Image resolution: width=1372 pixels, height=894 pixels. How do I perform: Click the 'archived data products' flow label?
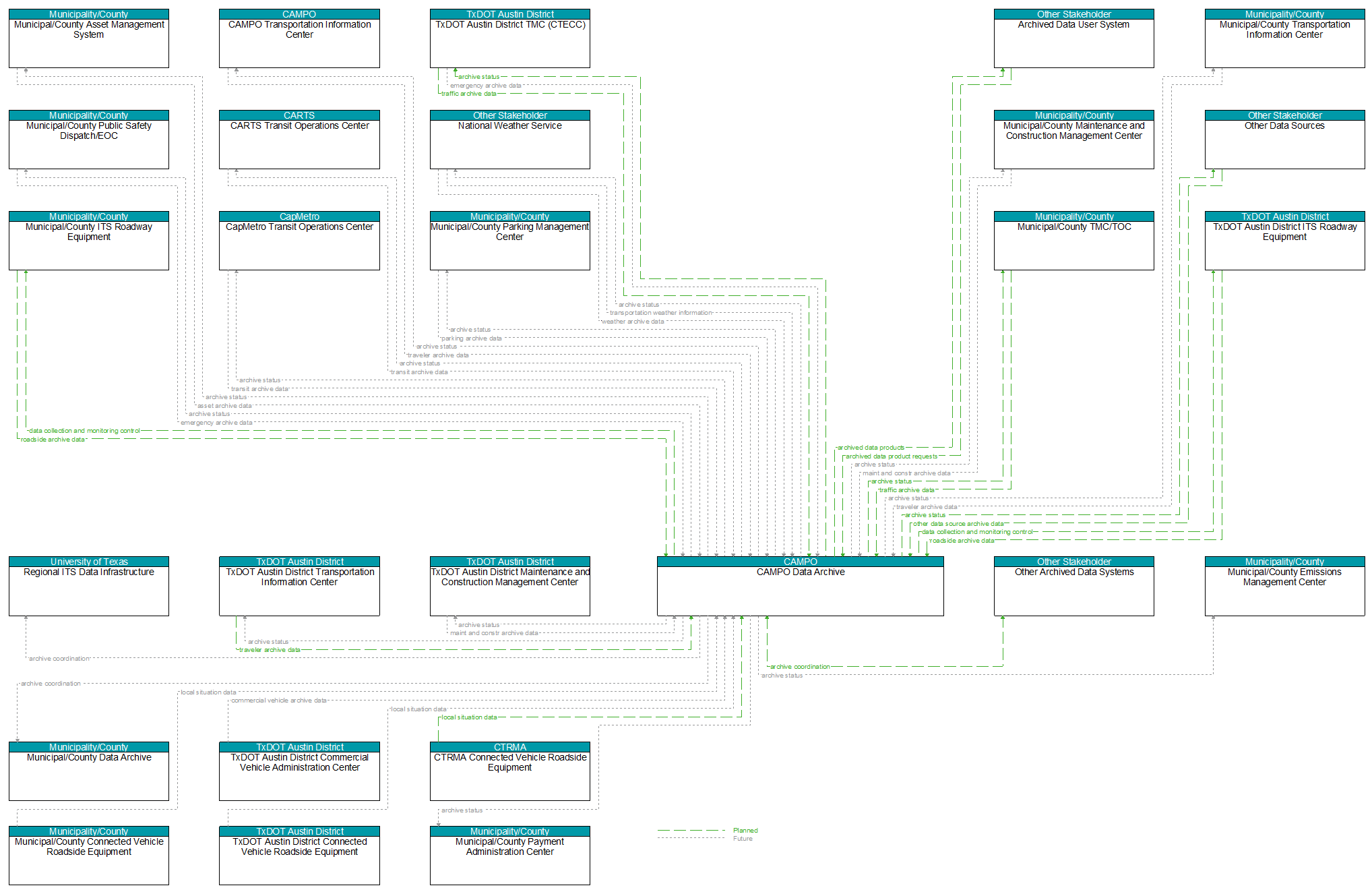point(871,448)
